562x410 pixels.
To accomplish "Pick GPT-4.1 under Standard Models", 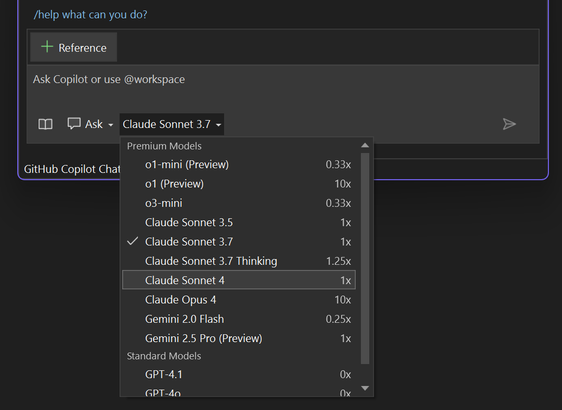I will (239, 375).
